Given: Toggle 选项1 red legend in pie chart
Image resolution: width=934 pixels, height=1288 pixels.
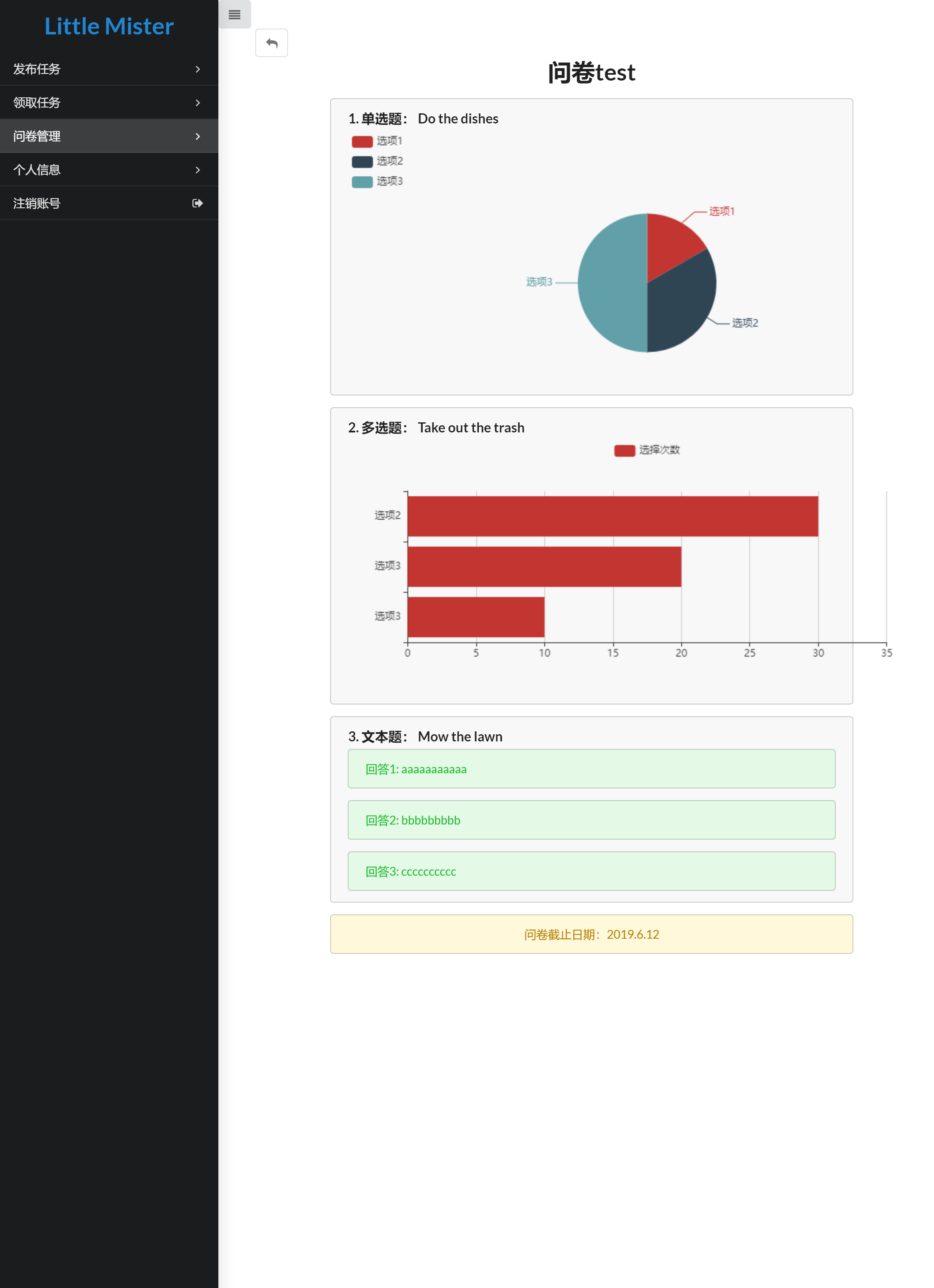Looking at the screenshot, I should pyautogui.click(x=362, y=141).
